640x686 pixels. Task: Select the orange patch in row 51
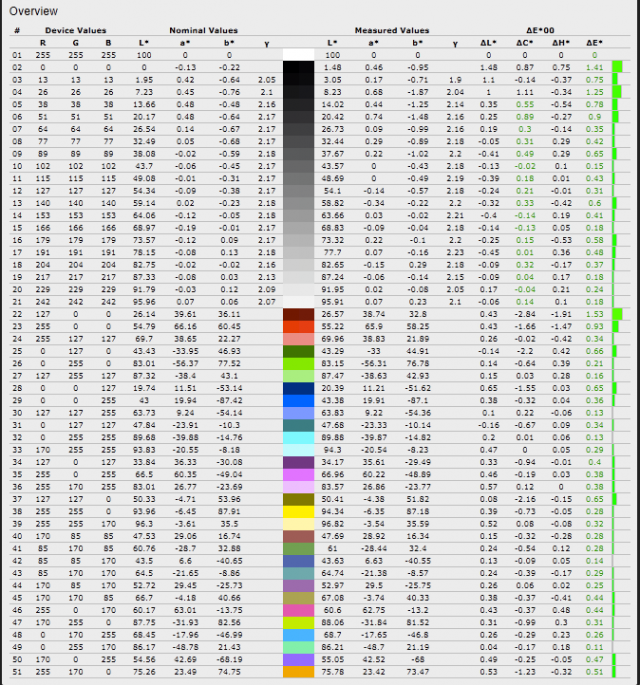(298, 672)
